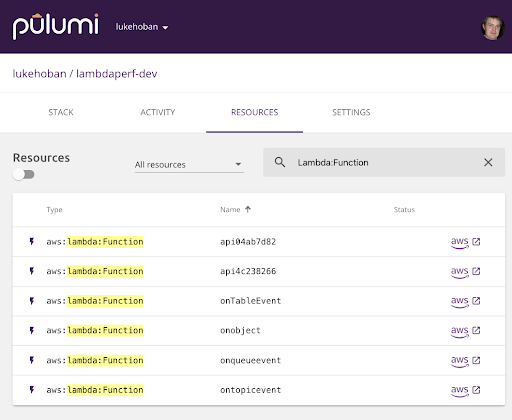
Task: Open onqueueevent resource name
Action: point(251,360)
